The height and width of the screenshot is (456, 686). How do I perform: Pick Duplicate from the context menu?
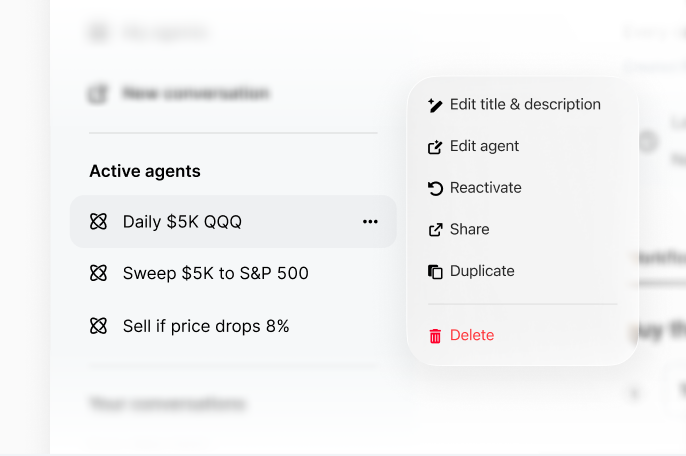point(482,271)
